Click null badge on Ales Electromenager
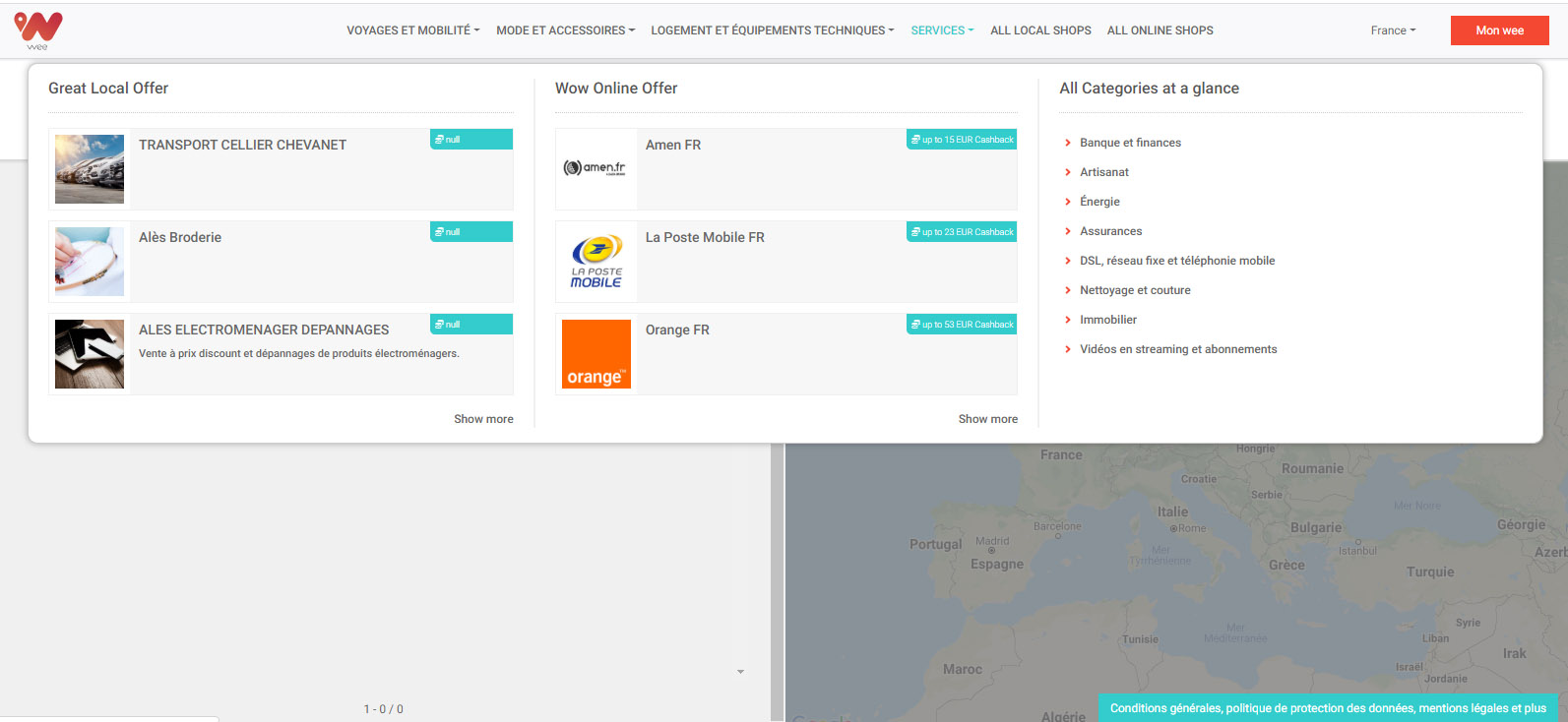The height and width of the screenshot is (722, 1568). point(471,325)
